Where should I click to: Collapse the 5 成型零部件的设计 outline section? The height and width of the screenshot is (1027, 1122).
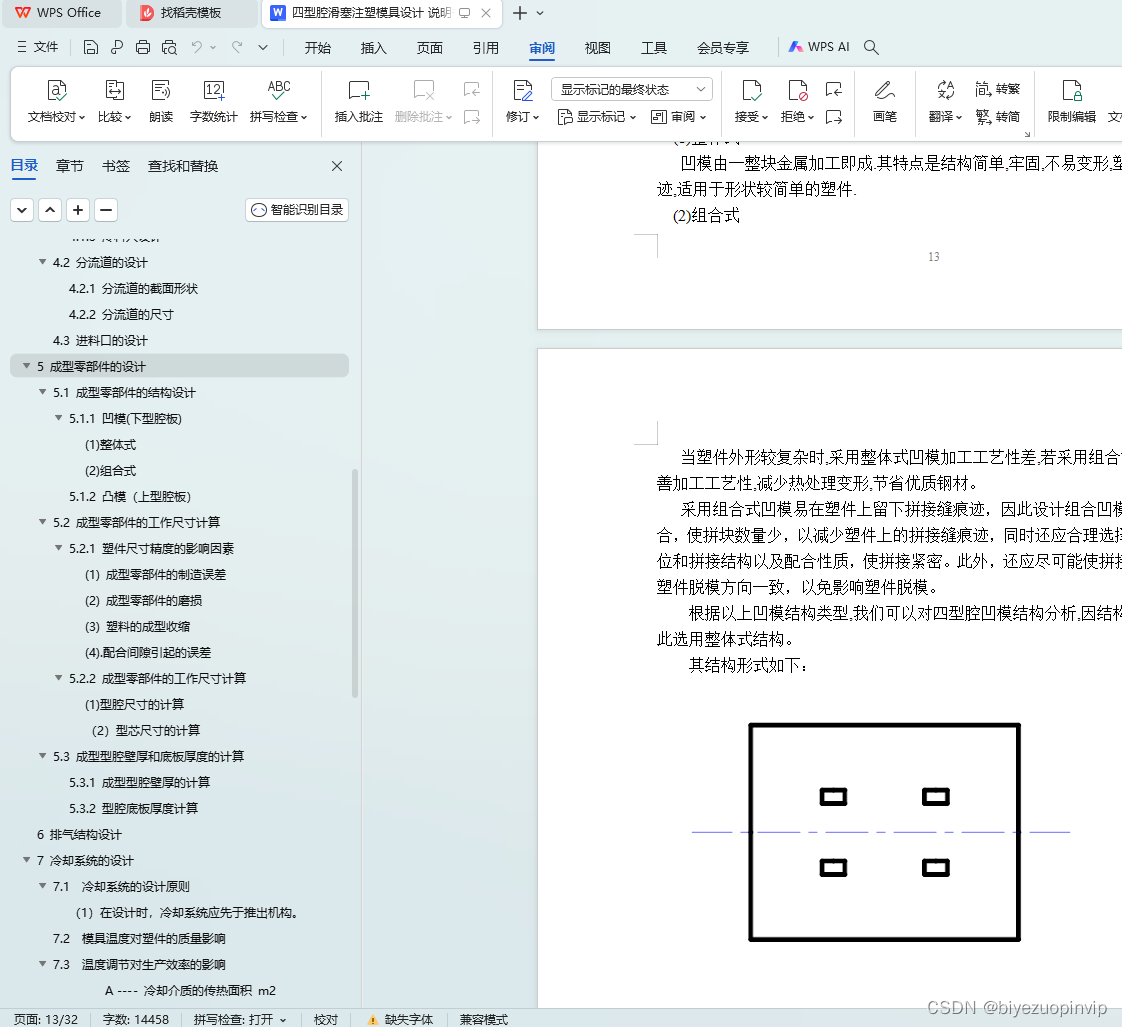click(x=26, y=366)
